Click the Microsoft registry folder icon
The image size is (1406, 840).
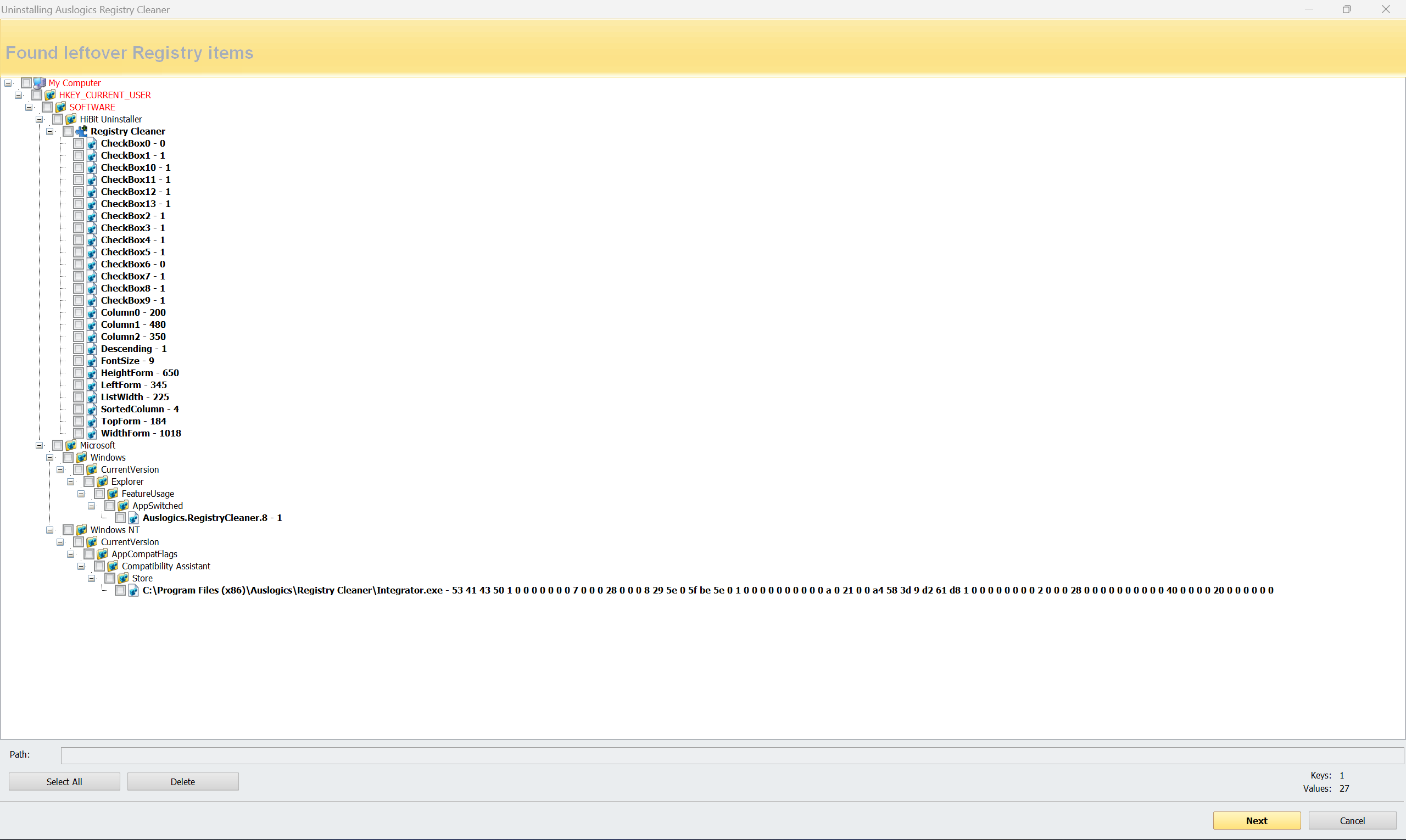71,445
